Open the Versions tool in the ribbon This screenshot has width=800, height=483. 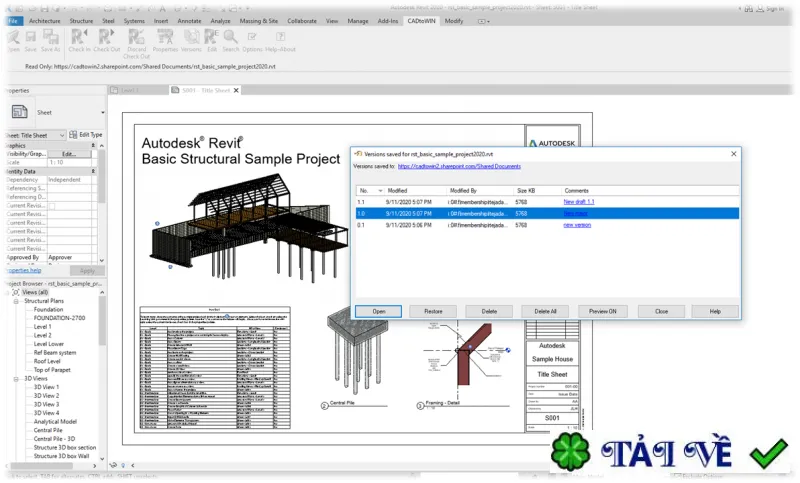191,41
